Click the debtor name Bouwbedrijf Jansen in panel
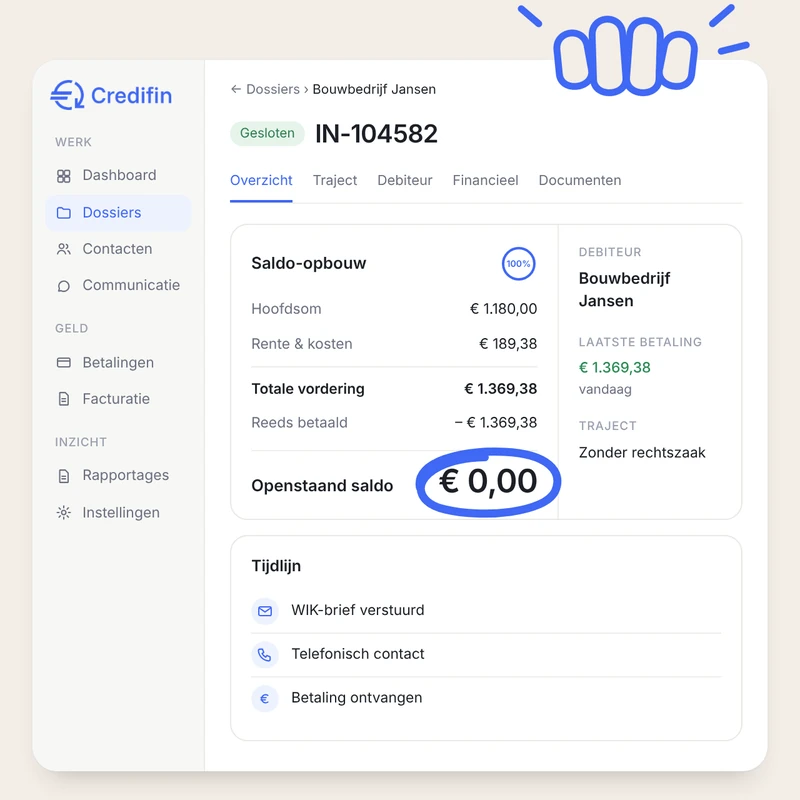The image size is (800, 800). tap(624, 290)
